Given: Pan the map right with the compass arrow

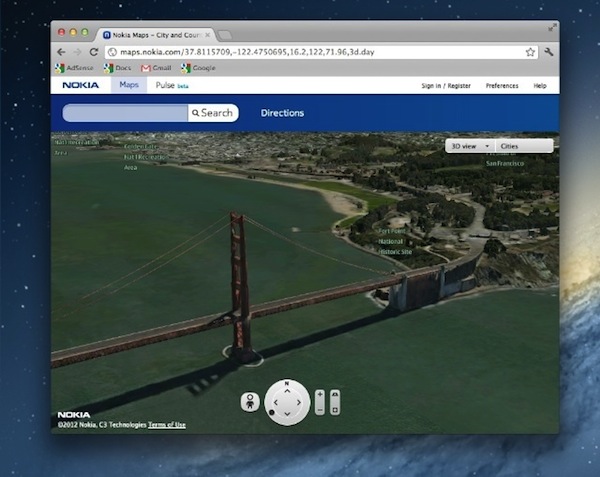Looking at the screenshot, I should 298,402.
